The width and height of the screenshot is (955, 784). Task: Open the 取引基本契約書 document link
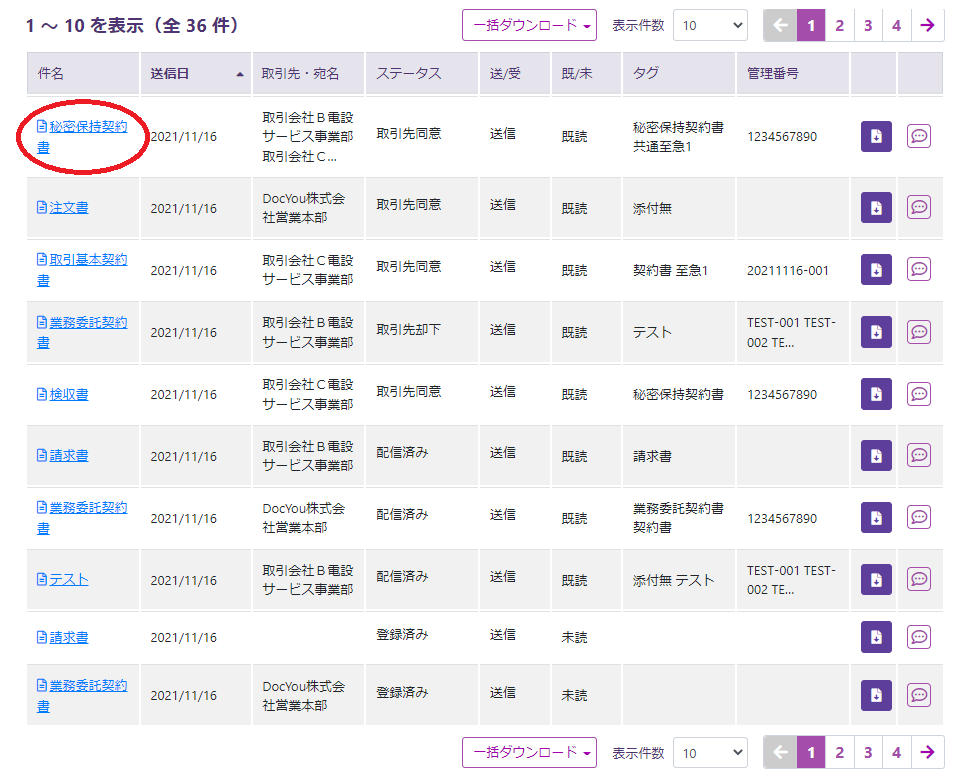tap(82, 269)
